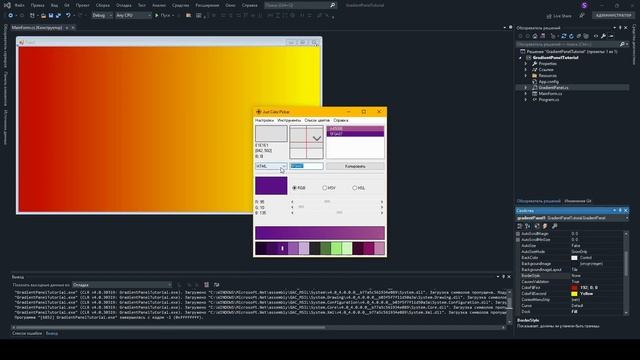The image size is (640, 360).
Task: Click the color code text field in Color Picker
Action: pos(307,166)
